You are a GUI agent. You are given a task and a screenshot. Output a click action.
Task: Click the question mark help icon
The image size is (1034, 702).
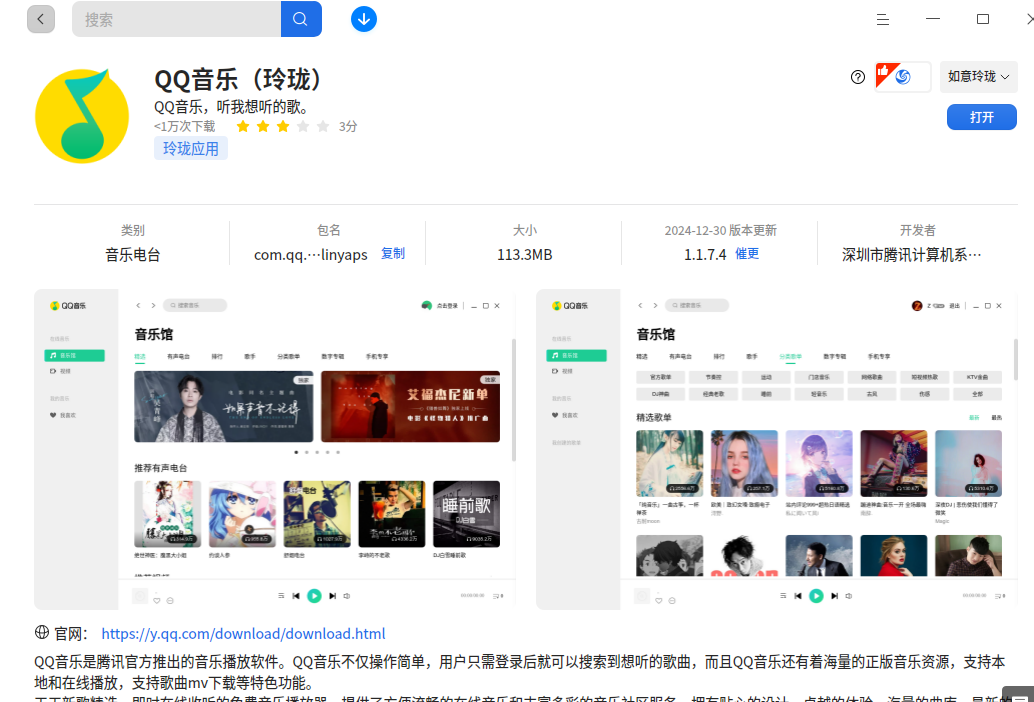pyautogui.click(x=857, y=77)
